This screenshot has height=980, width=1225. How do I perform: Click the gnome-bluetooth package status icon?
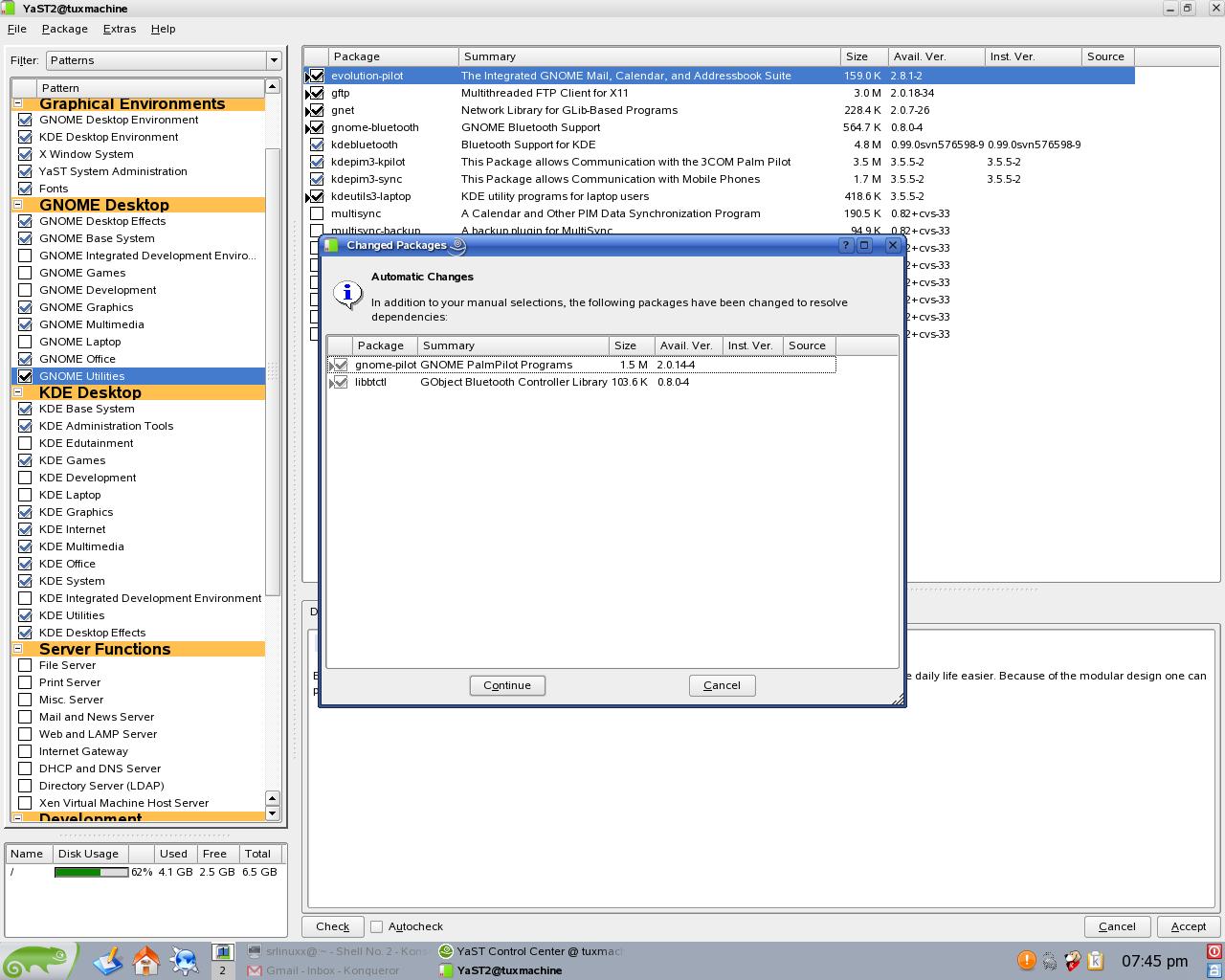(x=315, y=127)
